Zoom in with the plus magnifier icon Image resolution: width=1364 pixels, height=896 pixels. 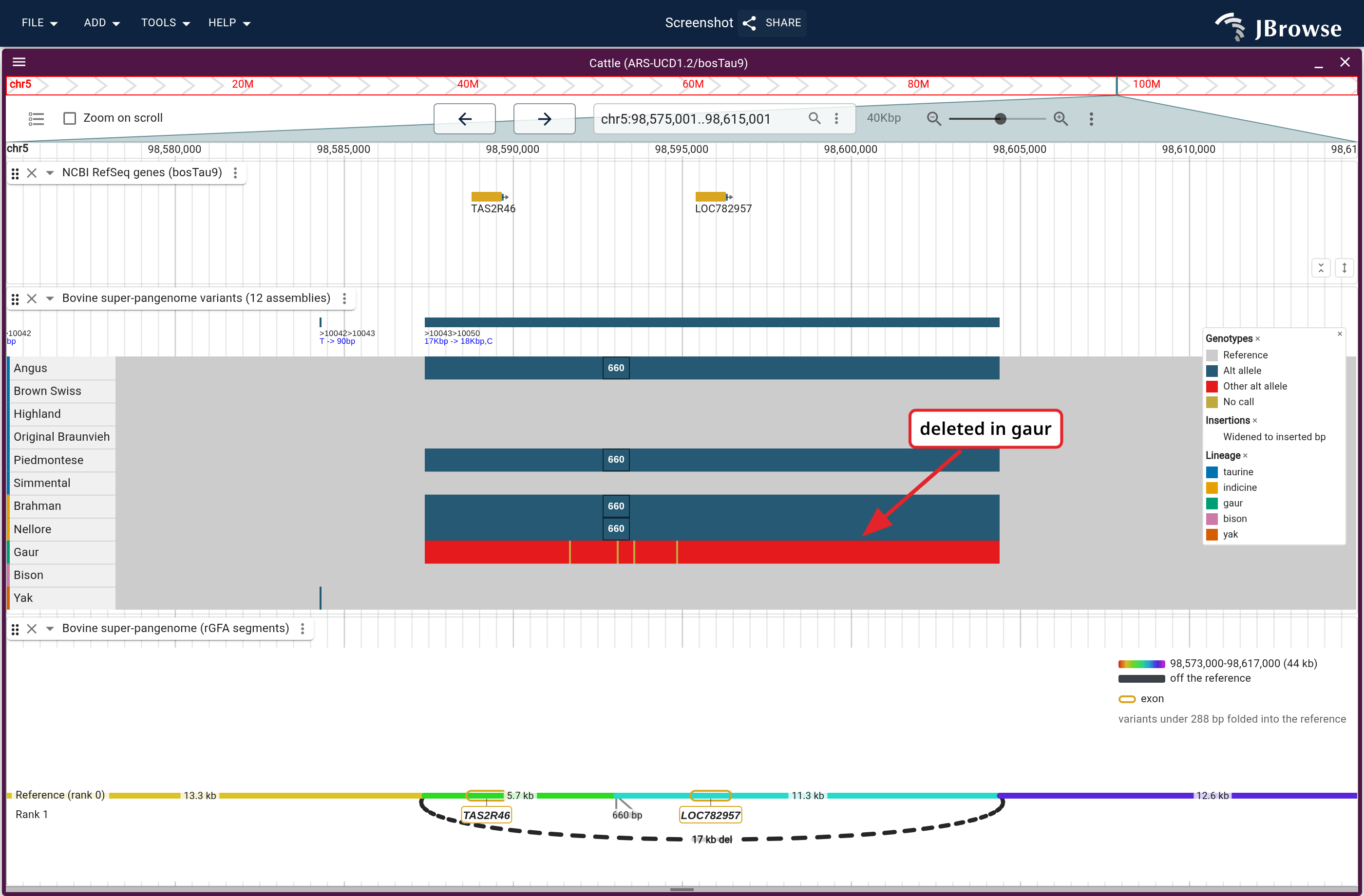1061,119
